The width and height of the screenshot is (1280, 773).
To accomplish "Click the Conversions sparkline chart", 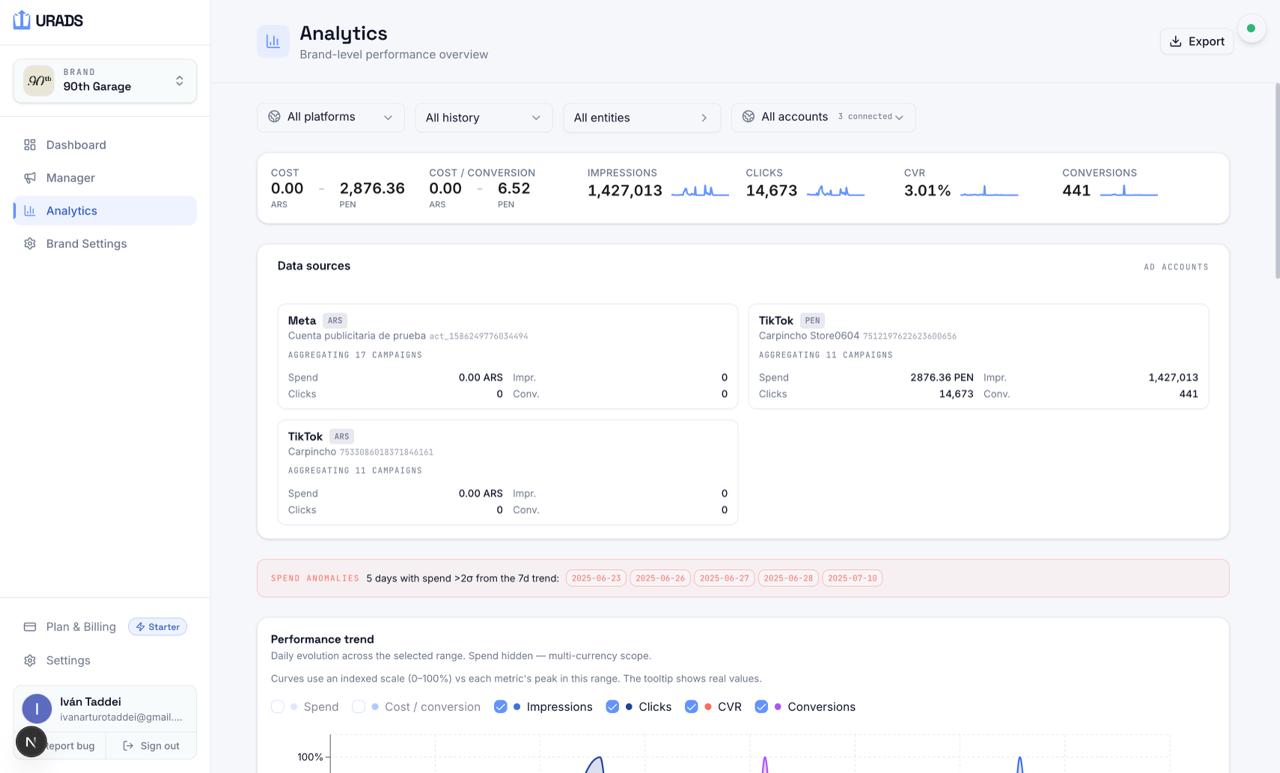I will [x=1129, y=190].
